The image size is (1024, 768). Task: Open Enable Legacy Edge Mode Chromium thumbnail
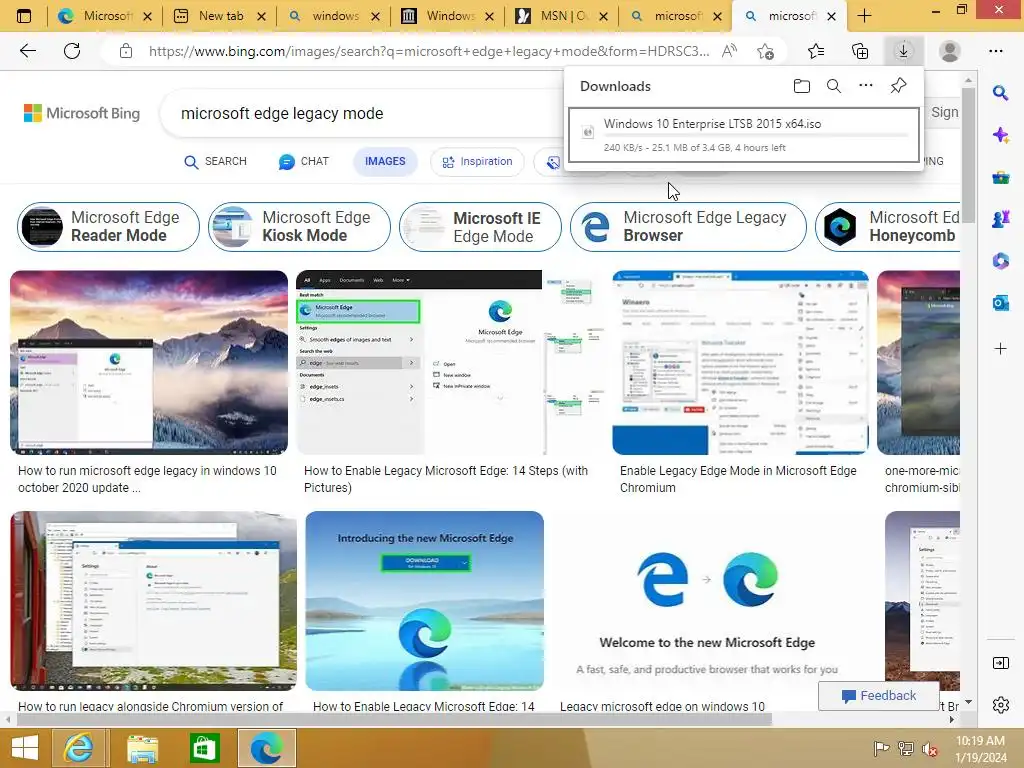741,362
